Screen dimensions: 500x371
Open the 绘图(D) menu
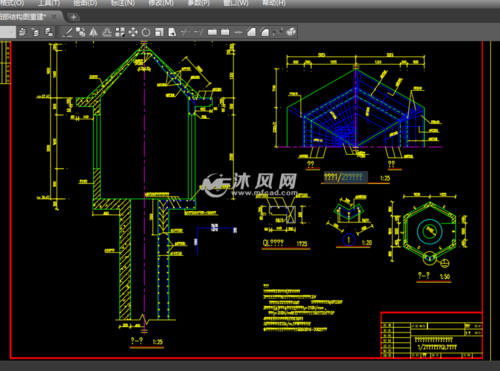click(85, 3)
